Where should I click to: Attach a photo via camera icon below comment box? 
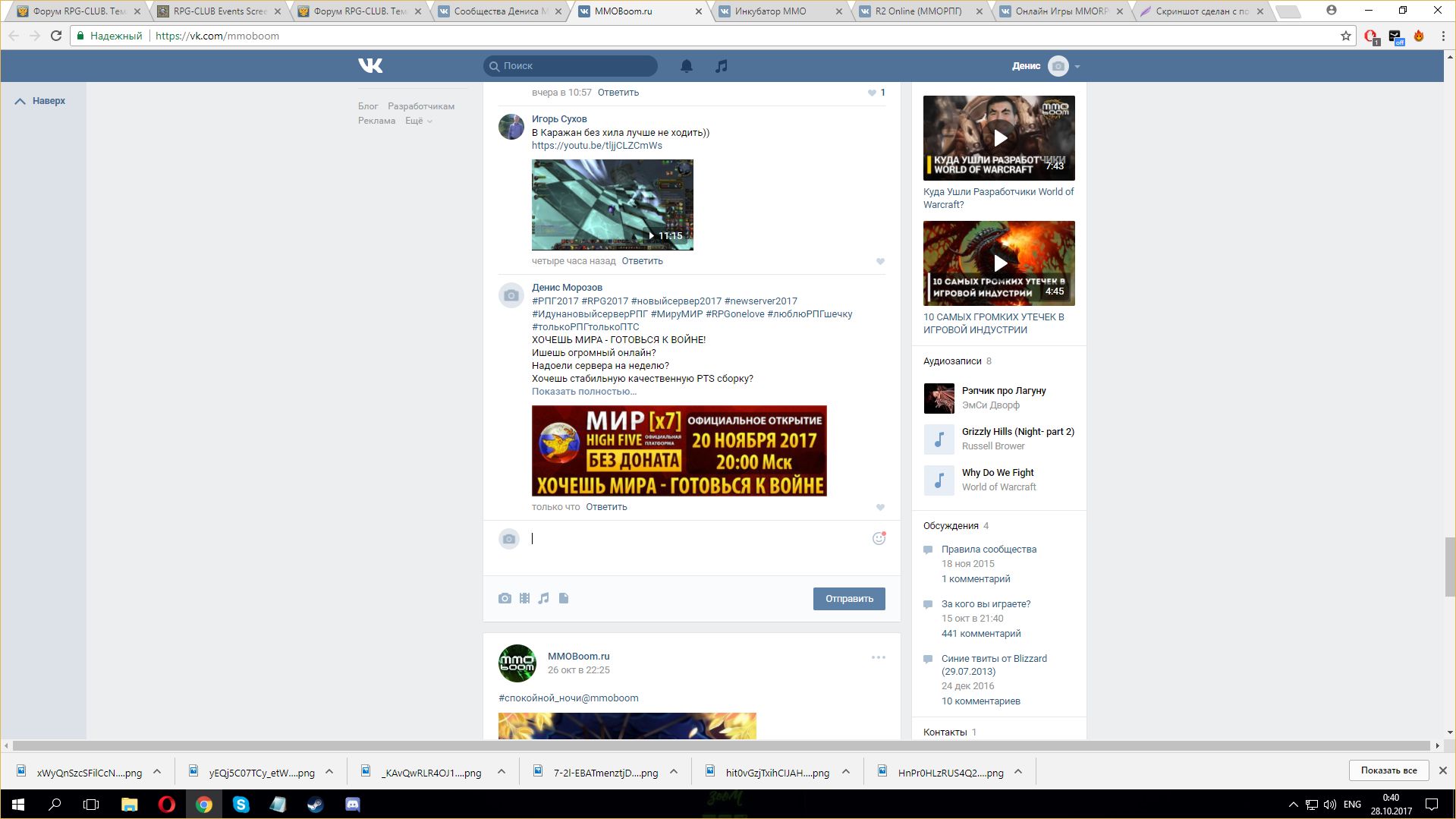pyautogui.click(x=505, y=598)
